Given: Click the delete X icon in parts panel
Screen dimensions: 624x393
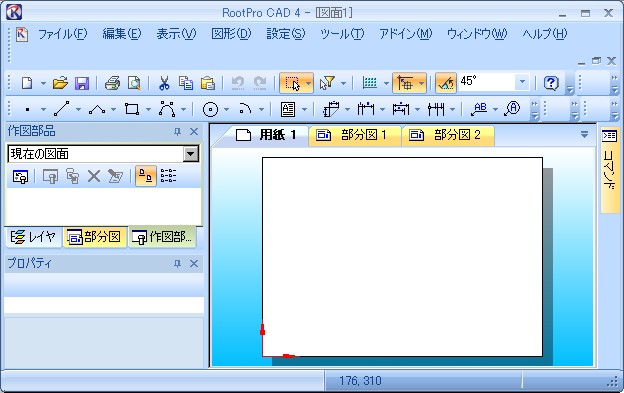Looking at the screenshot, I should point(94,176).
